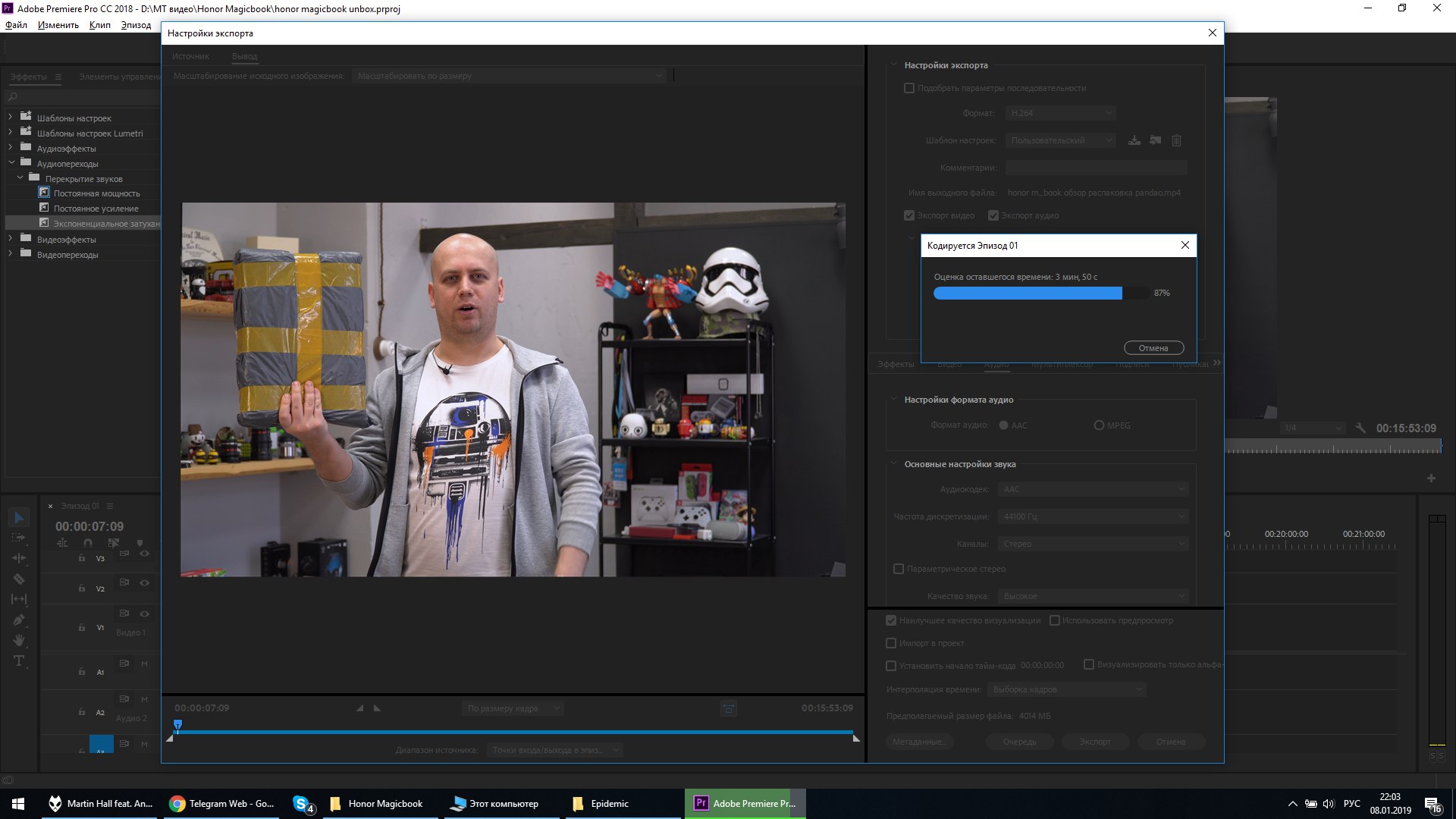This screenshot has width=1456, height=819.
Task: Open the Эффекты export settings tab
Action: [896, 365]
